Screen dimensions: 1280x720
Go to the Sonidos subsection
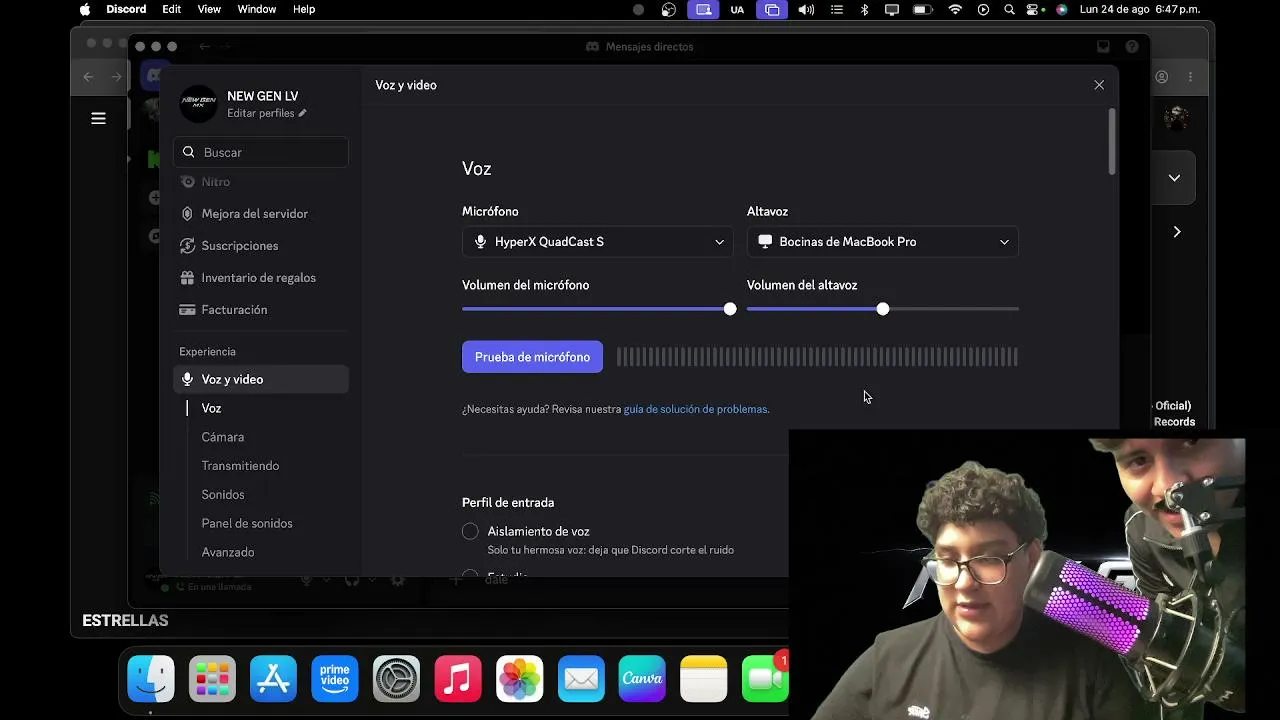click(223, 495)
